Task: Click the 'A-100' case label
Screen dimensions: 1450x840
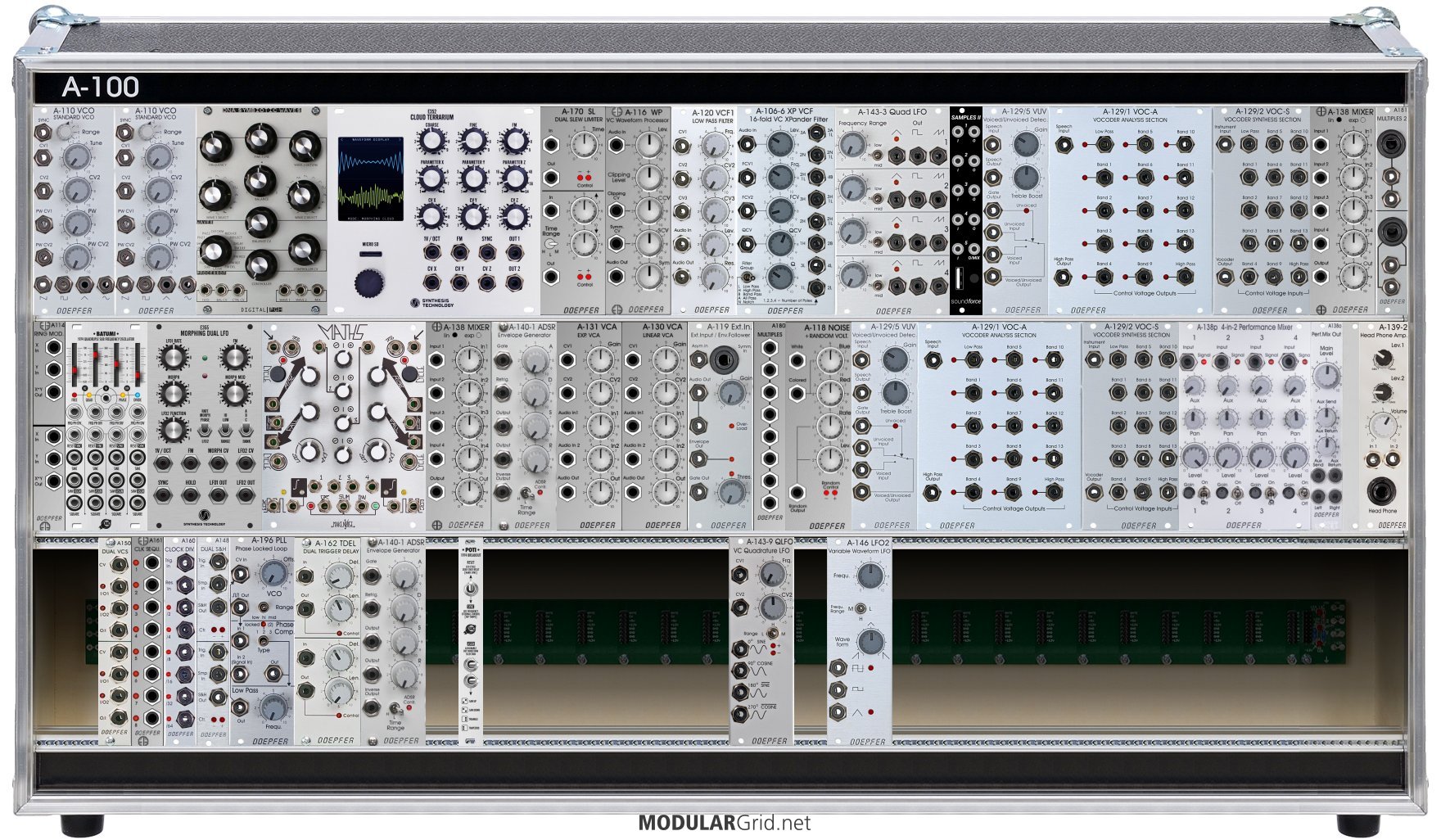Action: [x=100, y=87]
